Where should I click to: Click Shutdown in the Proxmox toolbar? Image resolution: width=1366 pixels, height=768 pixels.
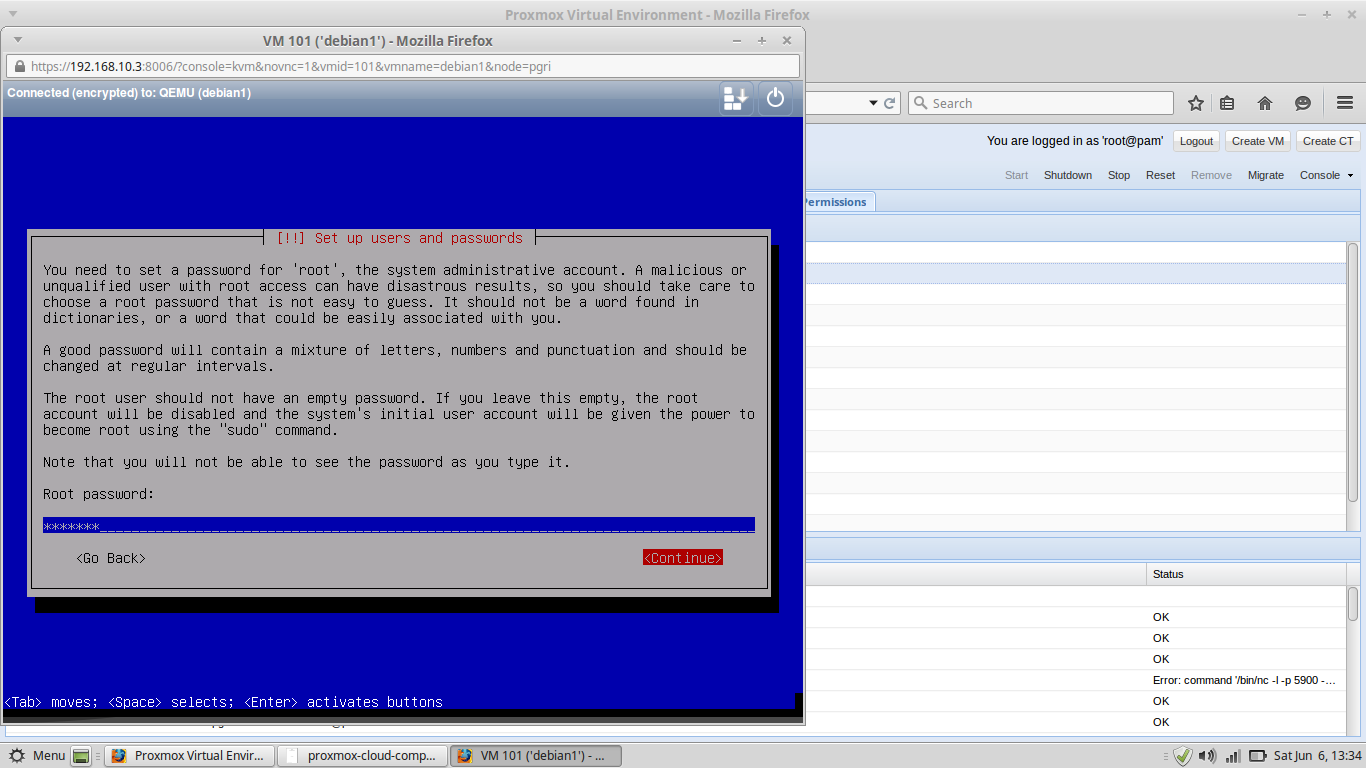click(x=1068, y=175)
